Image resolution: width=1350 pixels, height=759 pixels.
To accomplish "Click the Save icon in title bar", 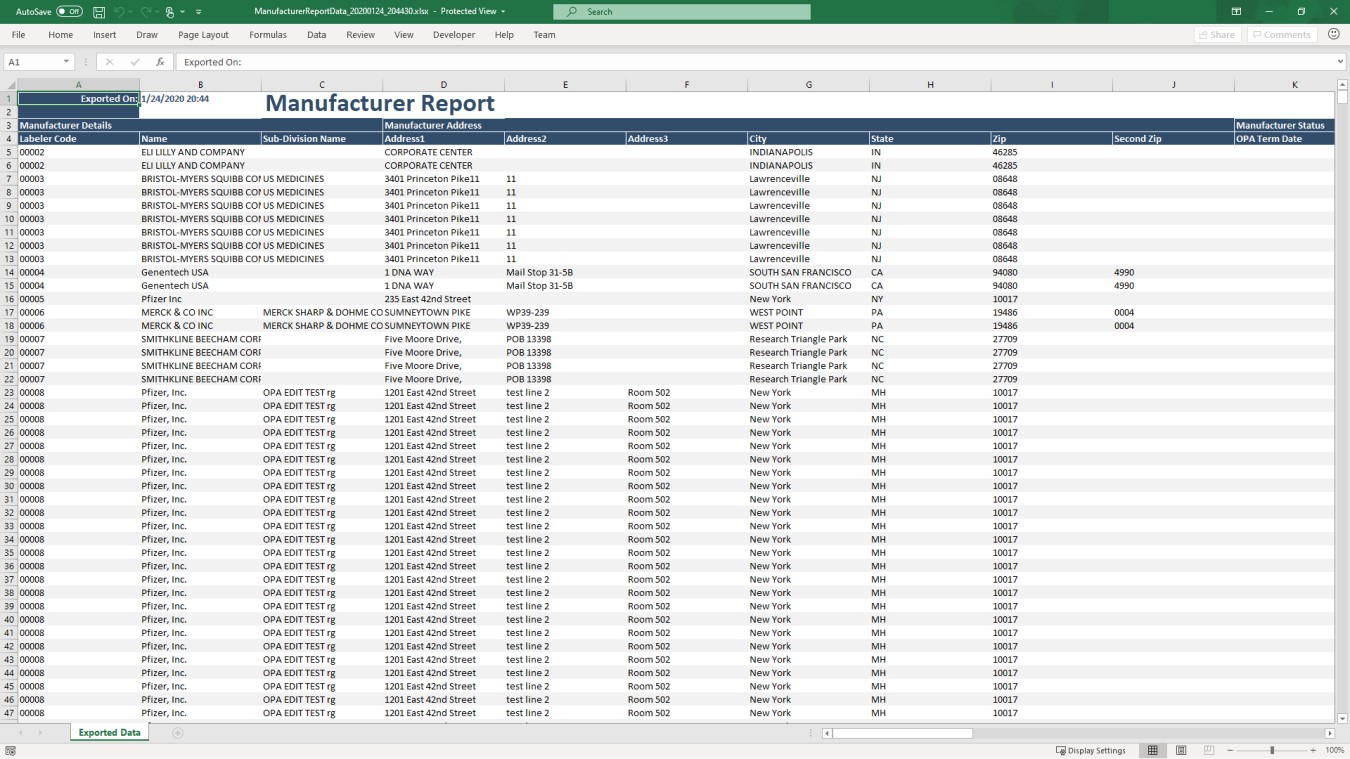I will 99,12.
